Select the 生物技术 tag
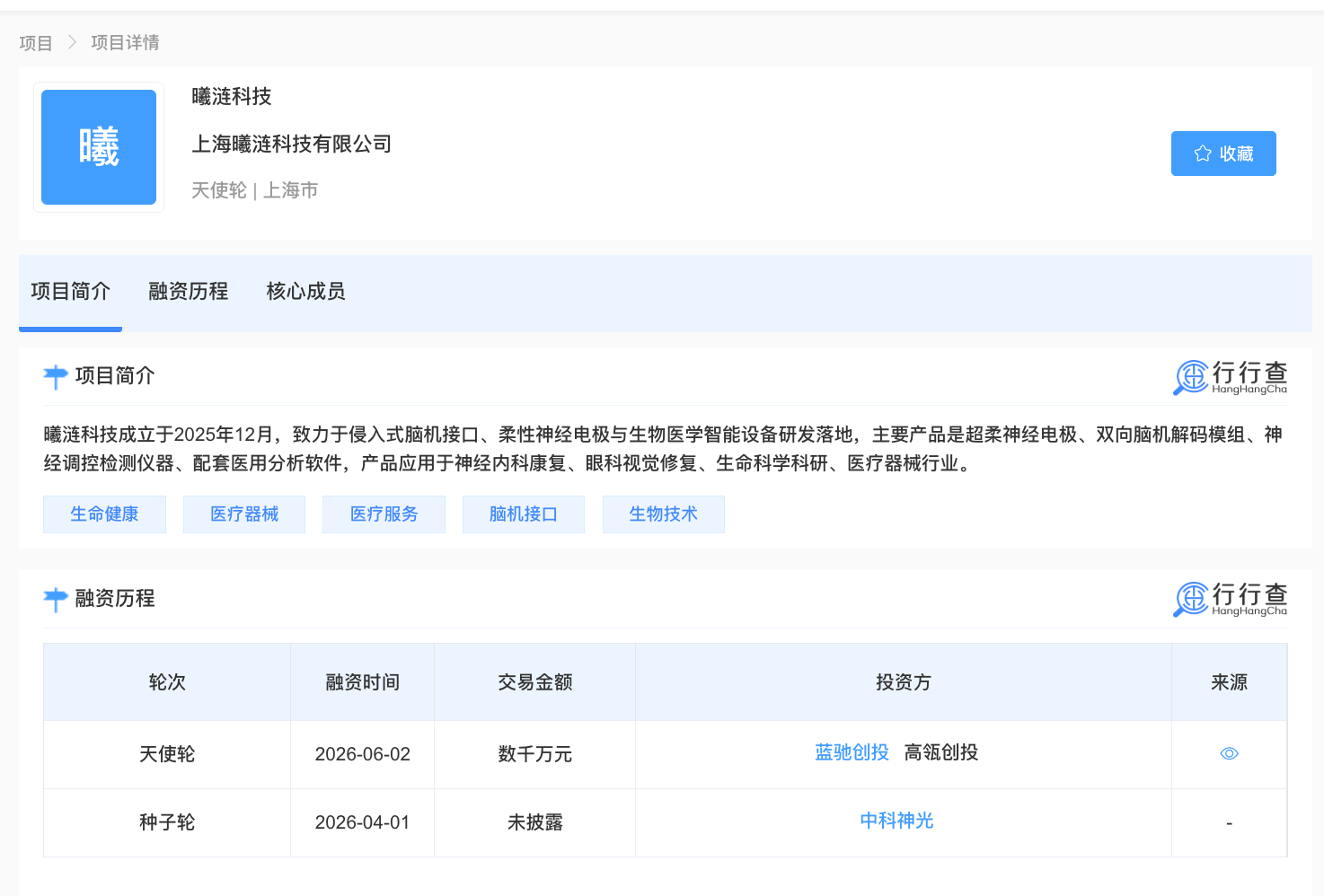1324x896 pixels. coord(664,514)
